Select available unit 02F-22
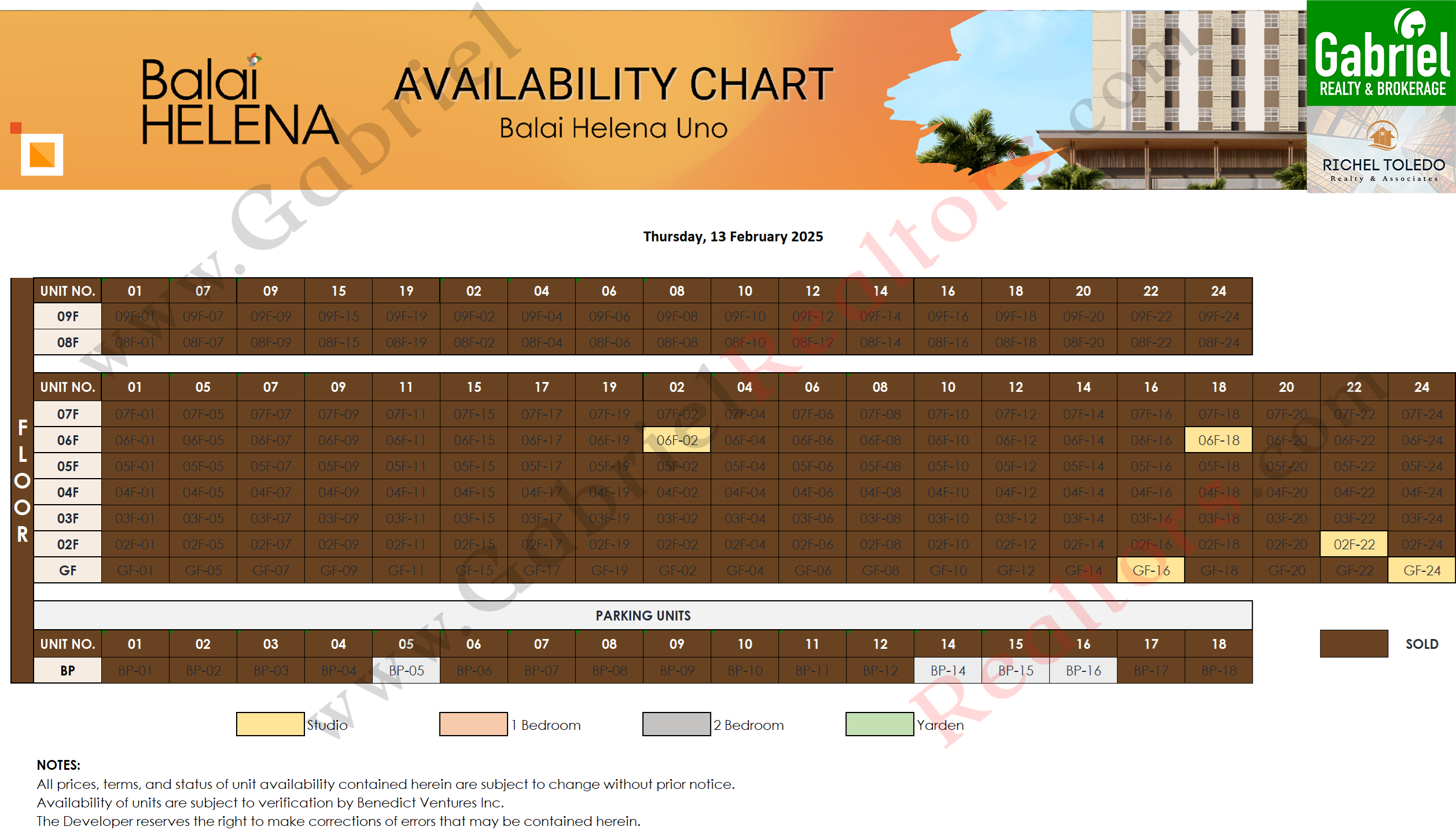Image resolution: width=1456 pixels, height=830 pixels. click(x=1354, y=545)
